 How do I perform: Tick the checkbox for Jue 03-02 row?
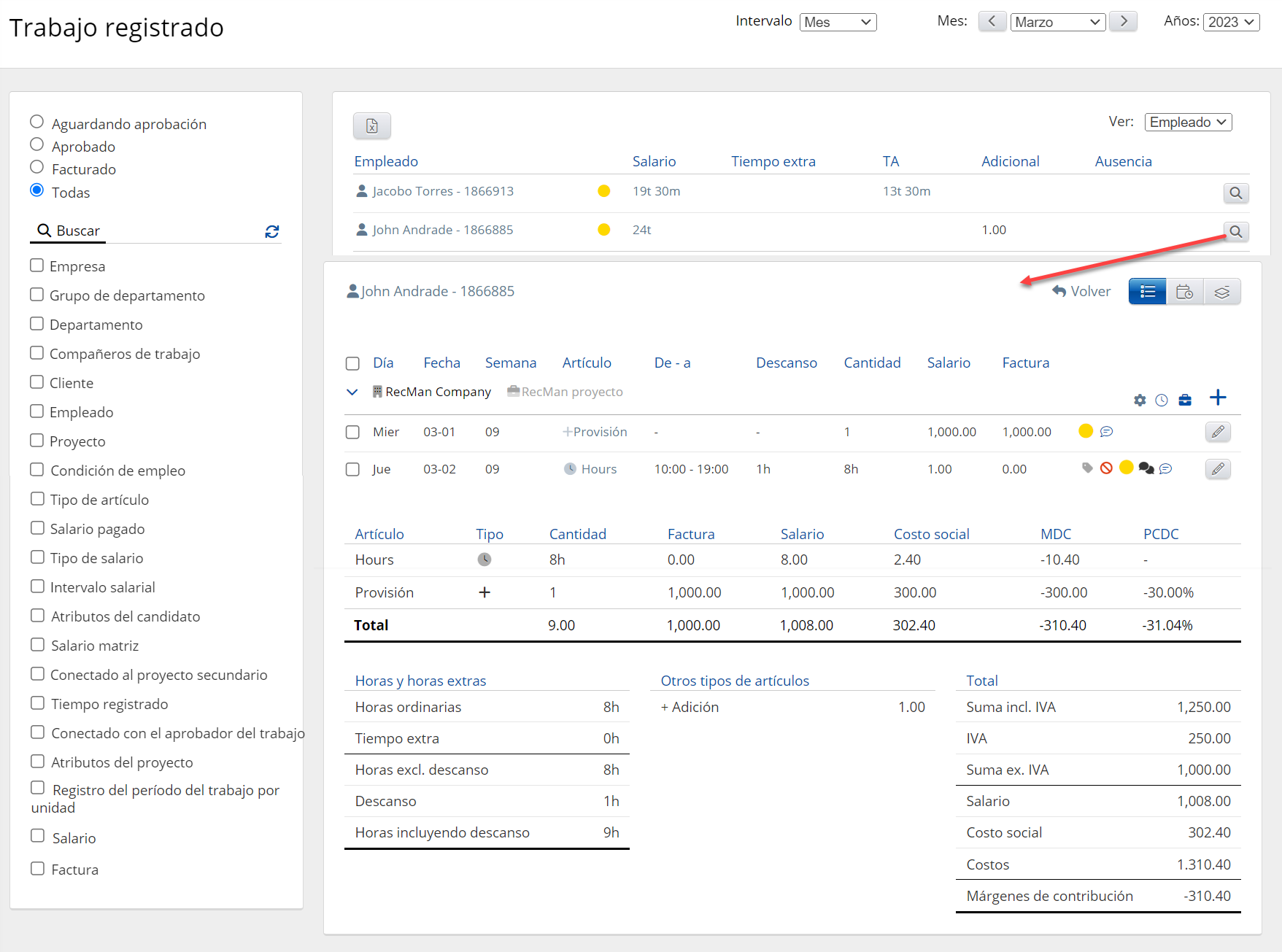(x=352, y=469)
